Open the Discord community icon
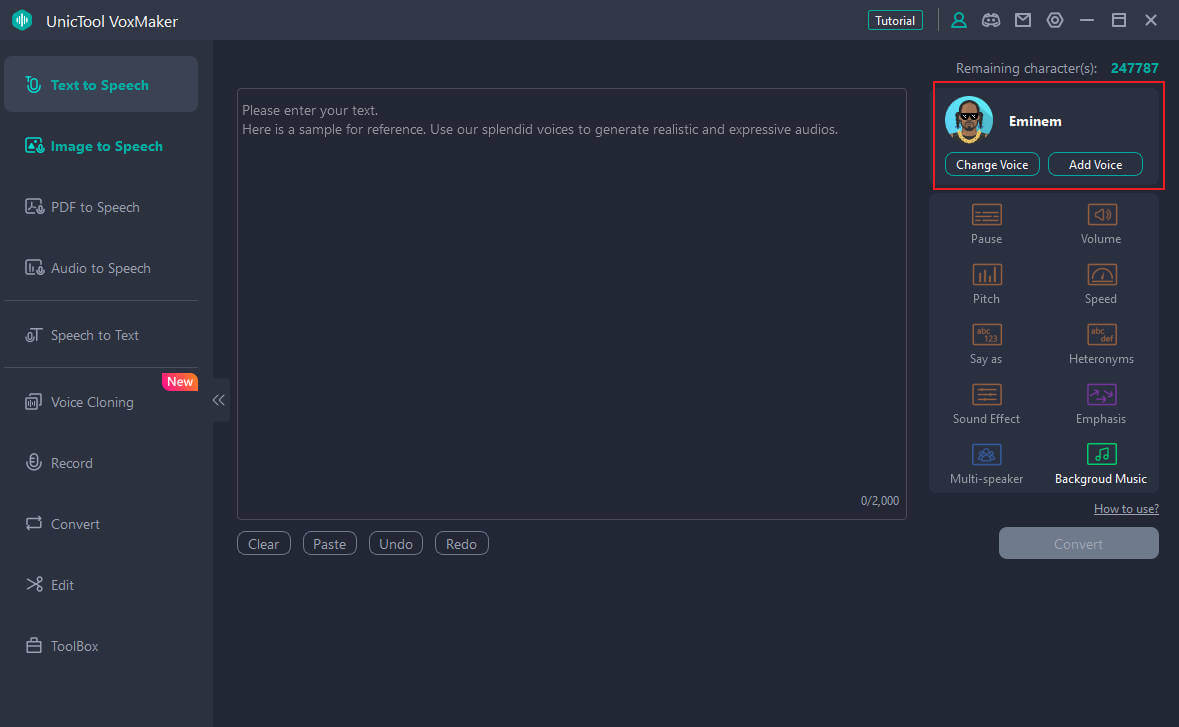 (x=990, y=20)
